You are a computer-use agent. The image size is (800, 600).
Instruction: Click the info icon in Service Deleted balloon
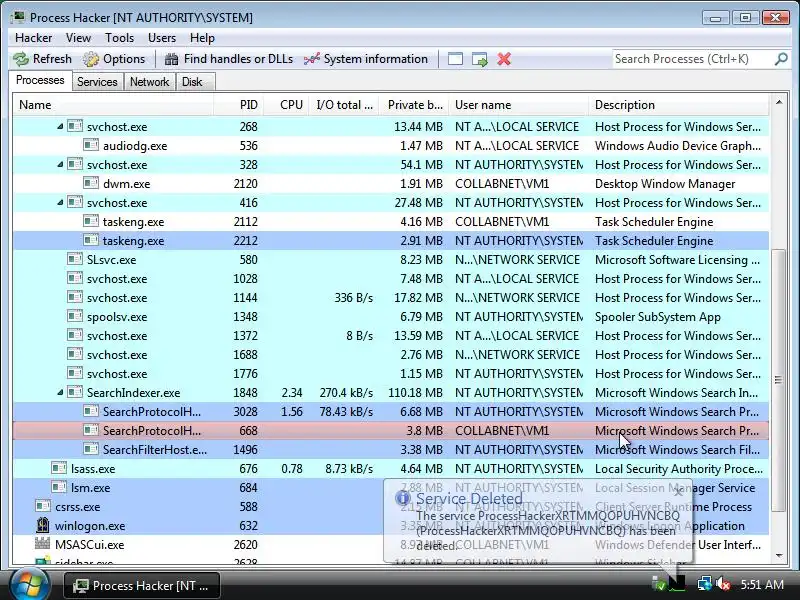(403, 498)
